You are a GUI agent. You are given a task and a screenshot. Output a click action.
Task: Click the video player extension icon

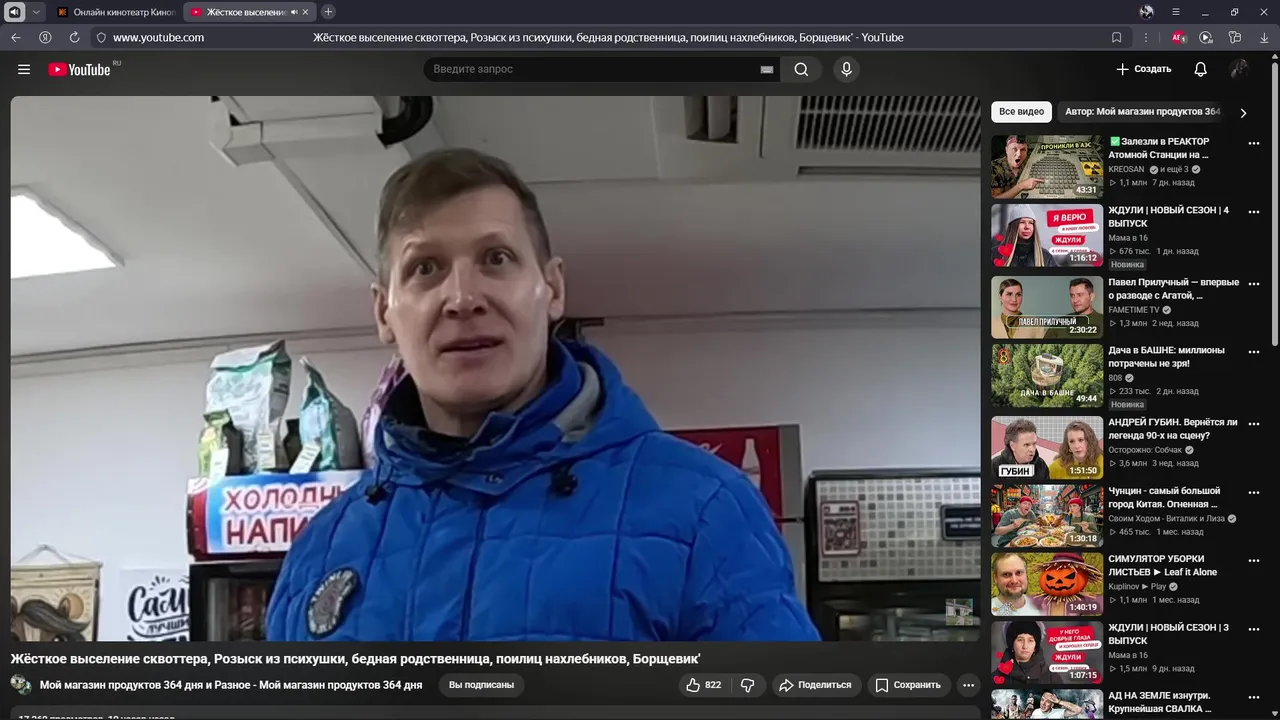click(1206, 37)
